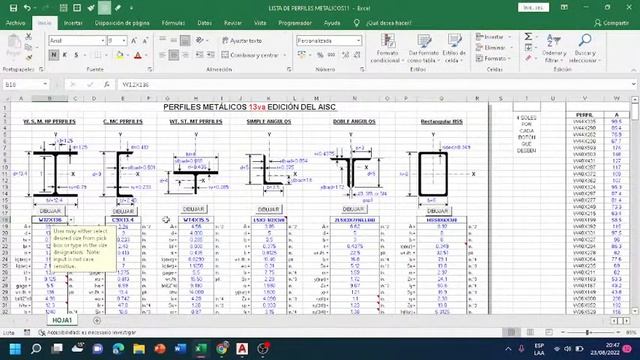Open Ordenar y filtrar menu
The width and height of the screenshot is (640, 360).
[554, 48]
